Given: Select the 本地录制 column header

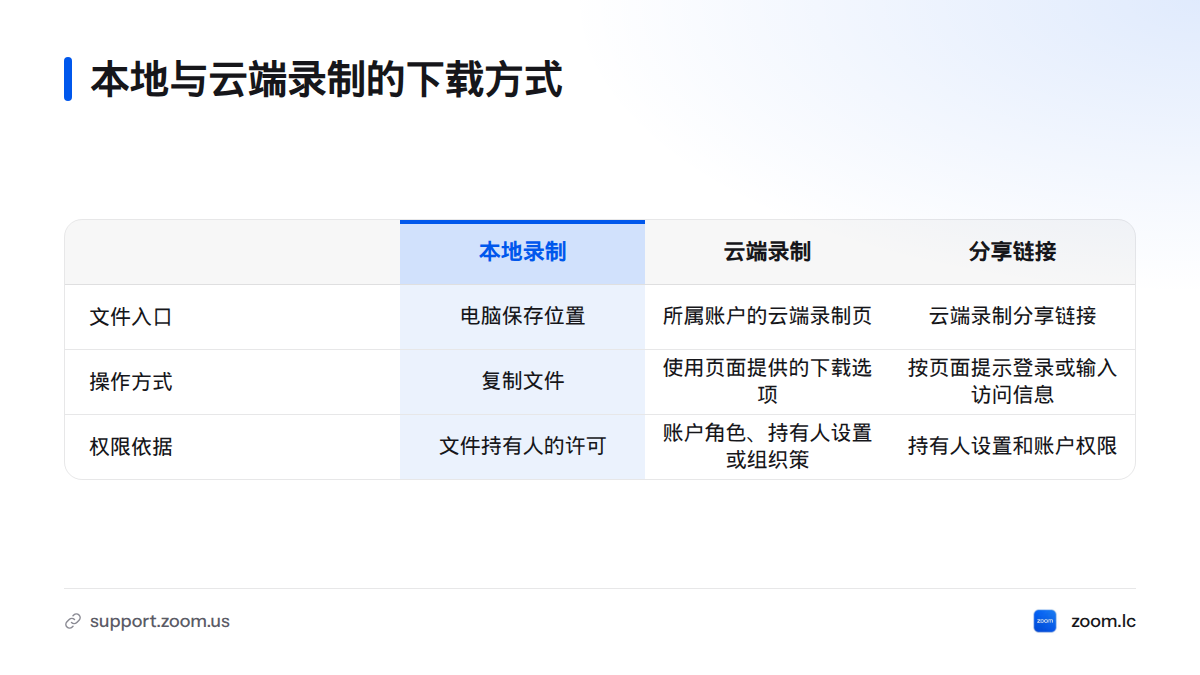Looking at the screenshot, I should [523, 252].
